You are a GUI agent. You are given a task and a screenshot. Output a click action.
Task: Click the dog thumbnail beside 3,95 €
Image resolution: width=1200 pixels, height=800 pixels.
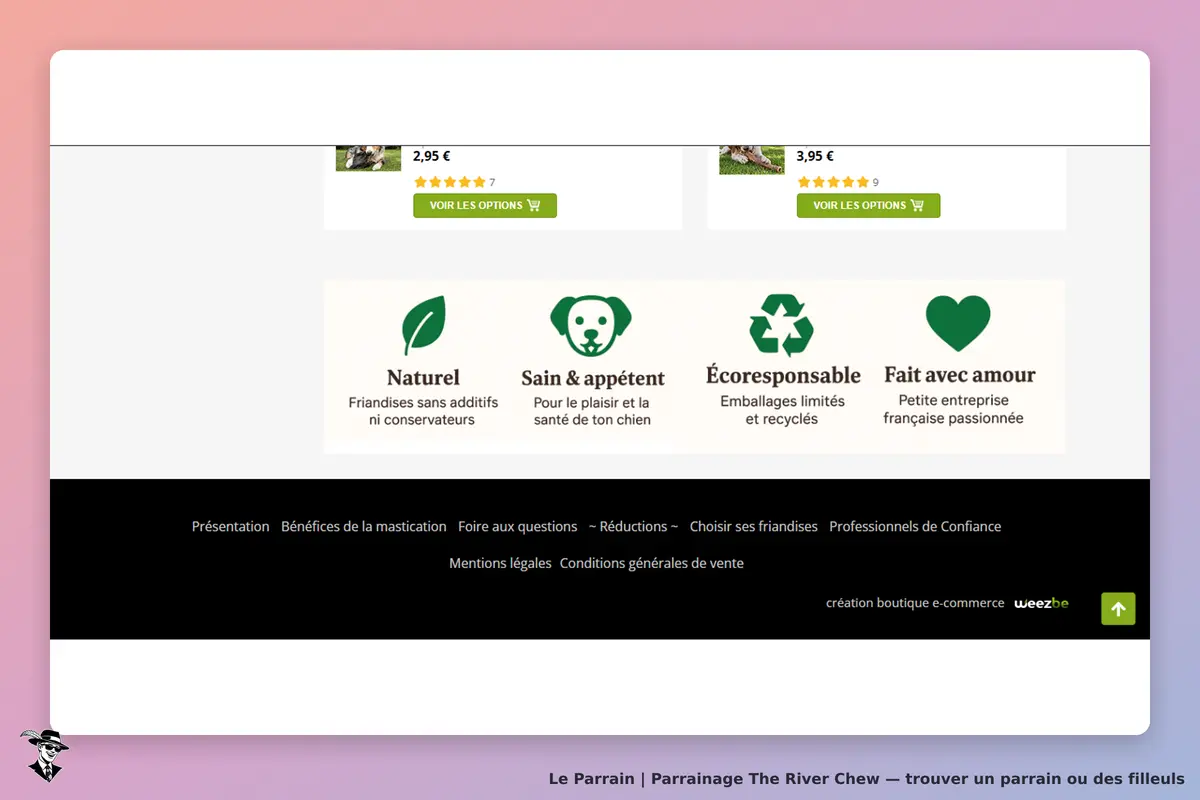point(752,160)
